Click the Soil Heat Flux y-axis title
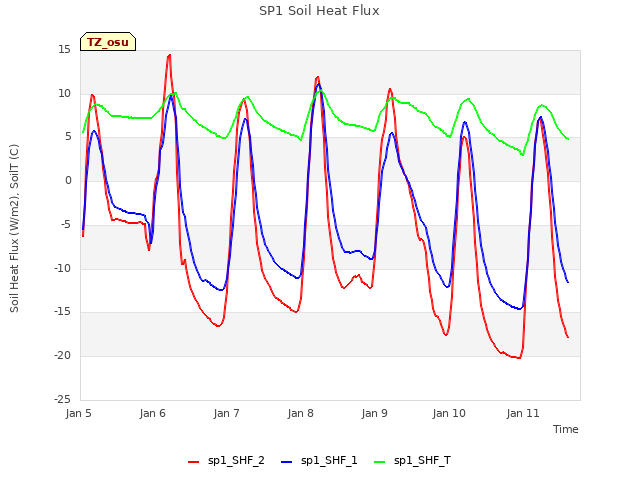The width and height of the screenshot is (640, 480). (14, 229)
